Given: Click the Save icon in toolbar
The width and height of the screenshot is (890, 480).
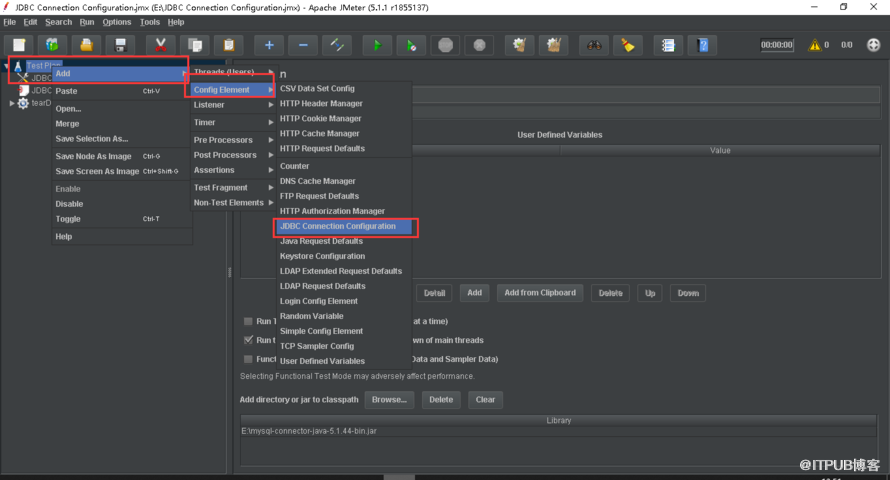Looking at the screenshot, I should (x=121, y=45).
